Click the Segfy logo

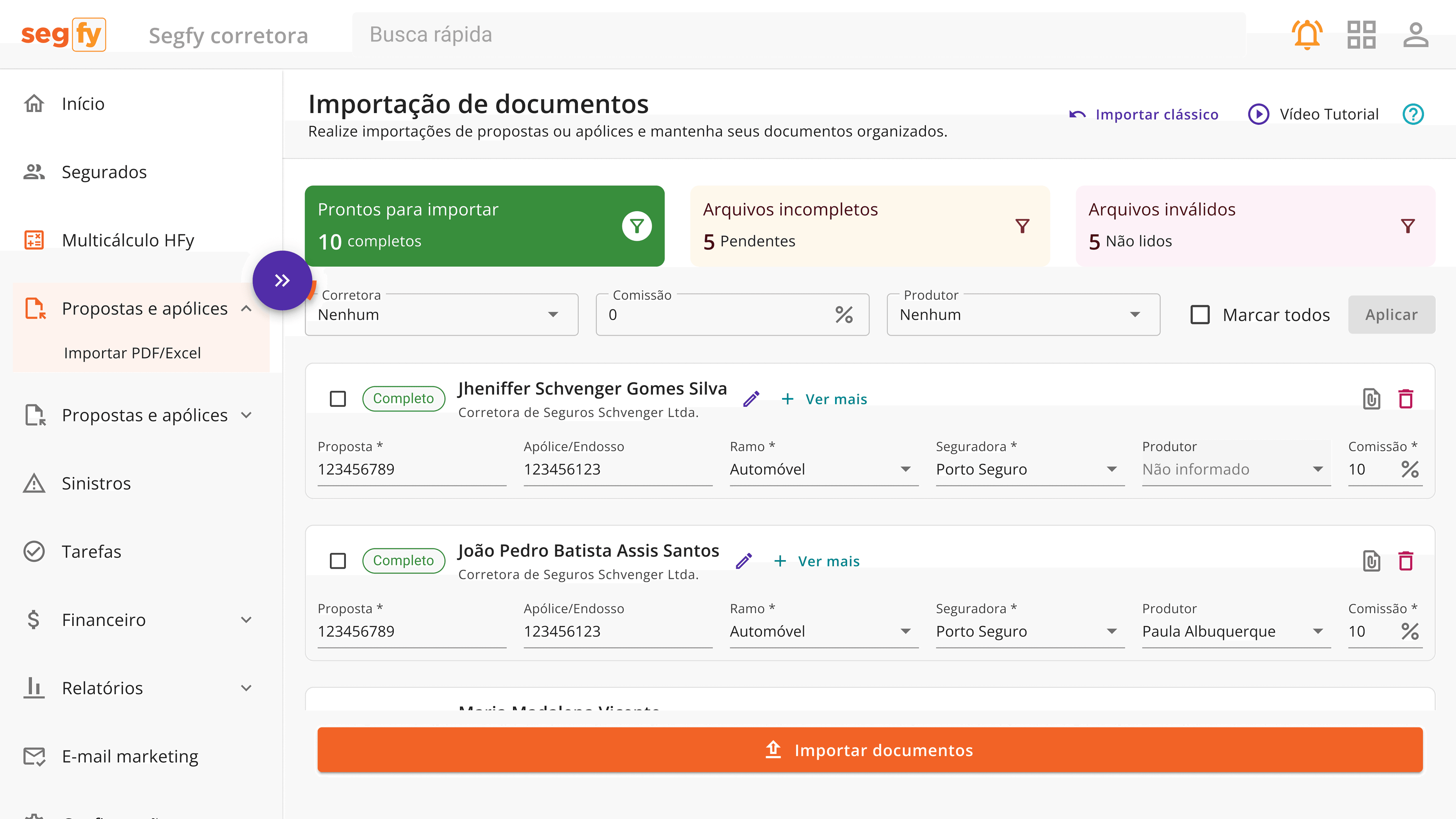coord(63,34)
